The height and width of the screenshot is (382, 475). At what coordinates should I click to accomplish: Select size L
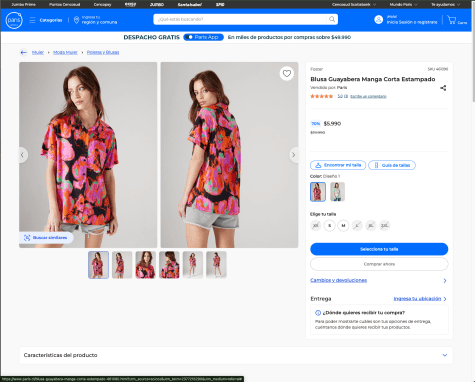(357, 225)
